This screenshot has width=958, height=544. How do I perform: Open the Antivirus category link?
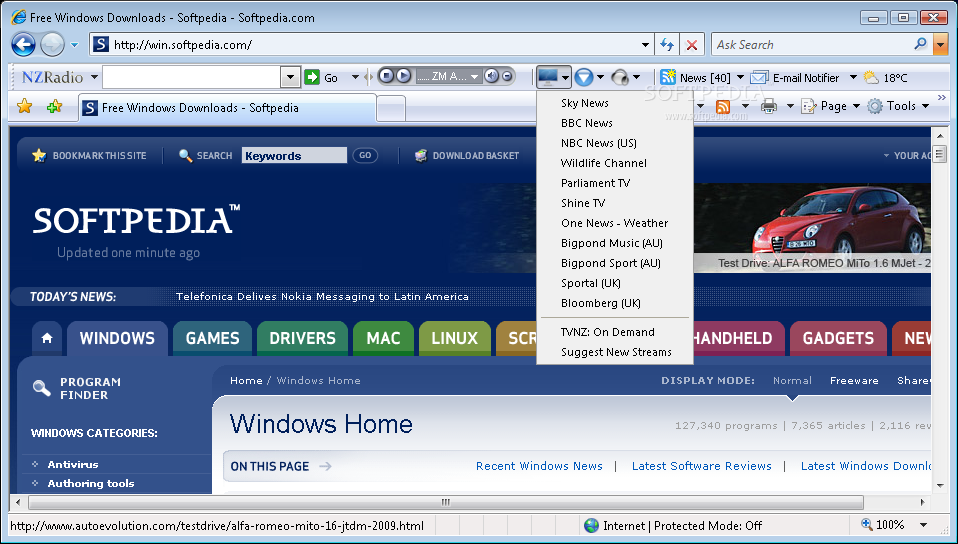[x=73, y=465]
